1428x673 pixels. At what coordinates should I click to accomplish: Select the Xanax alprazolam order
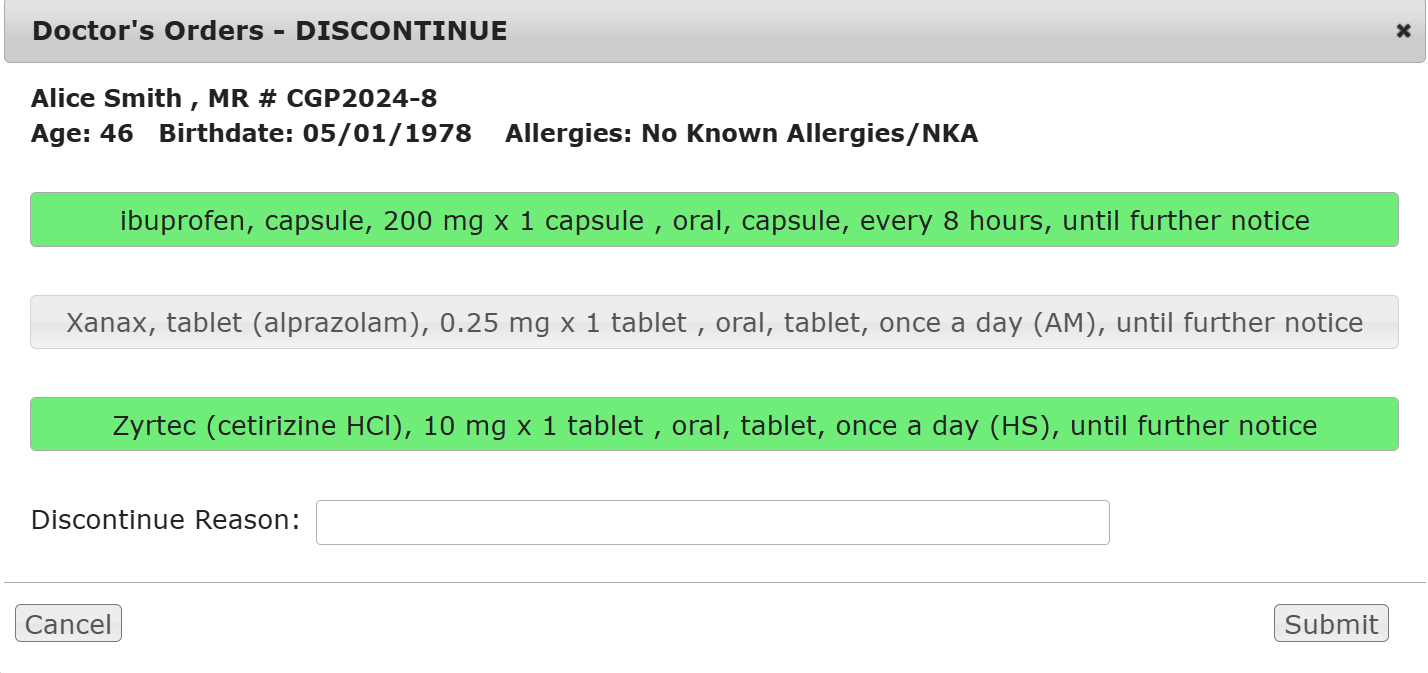point(714,323)
